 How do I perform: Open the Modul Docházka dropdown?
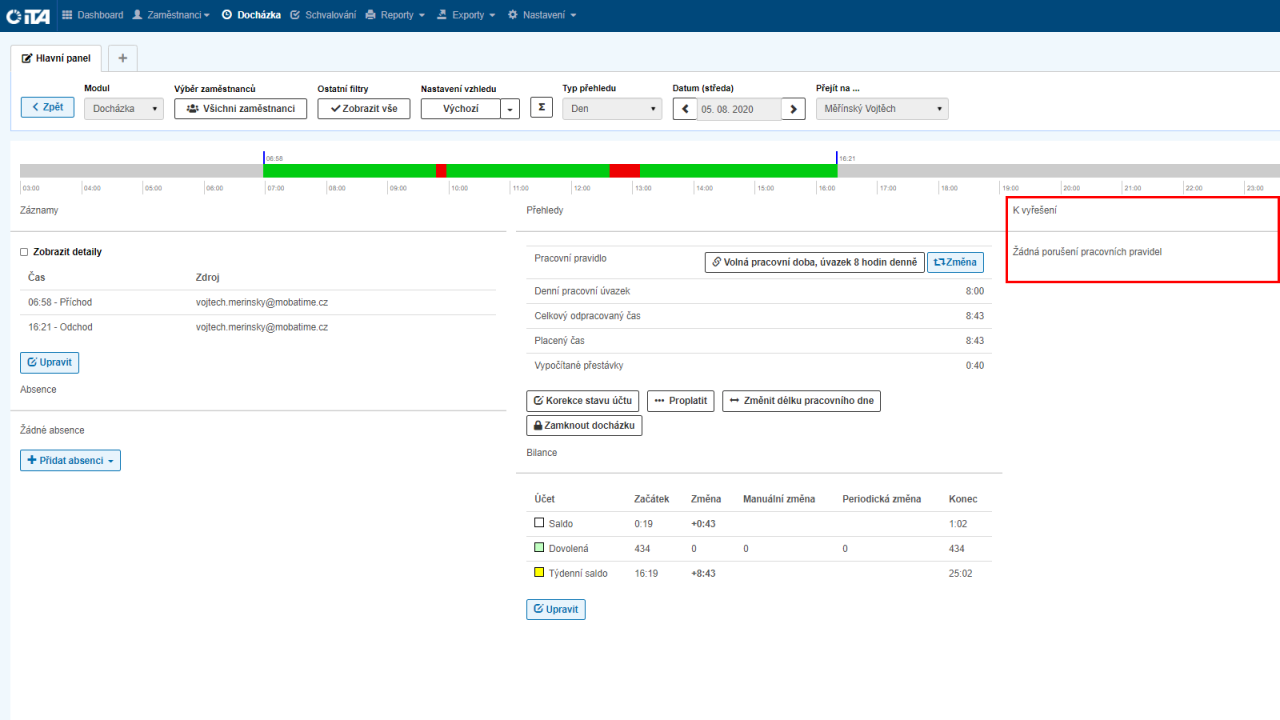click(x=123, y=109)
